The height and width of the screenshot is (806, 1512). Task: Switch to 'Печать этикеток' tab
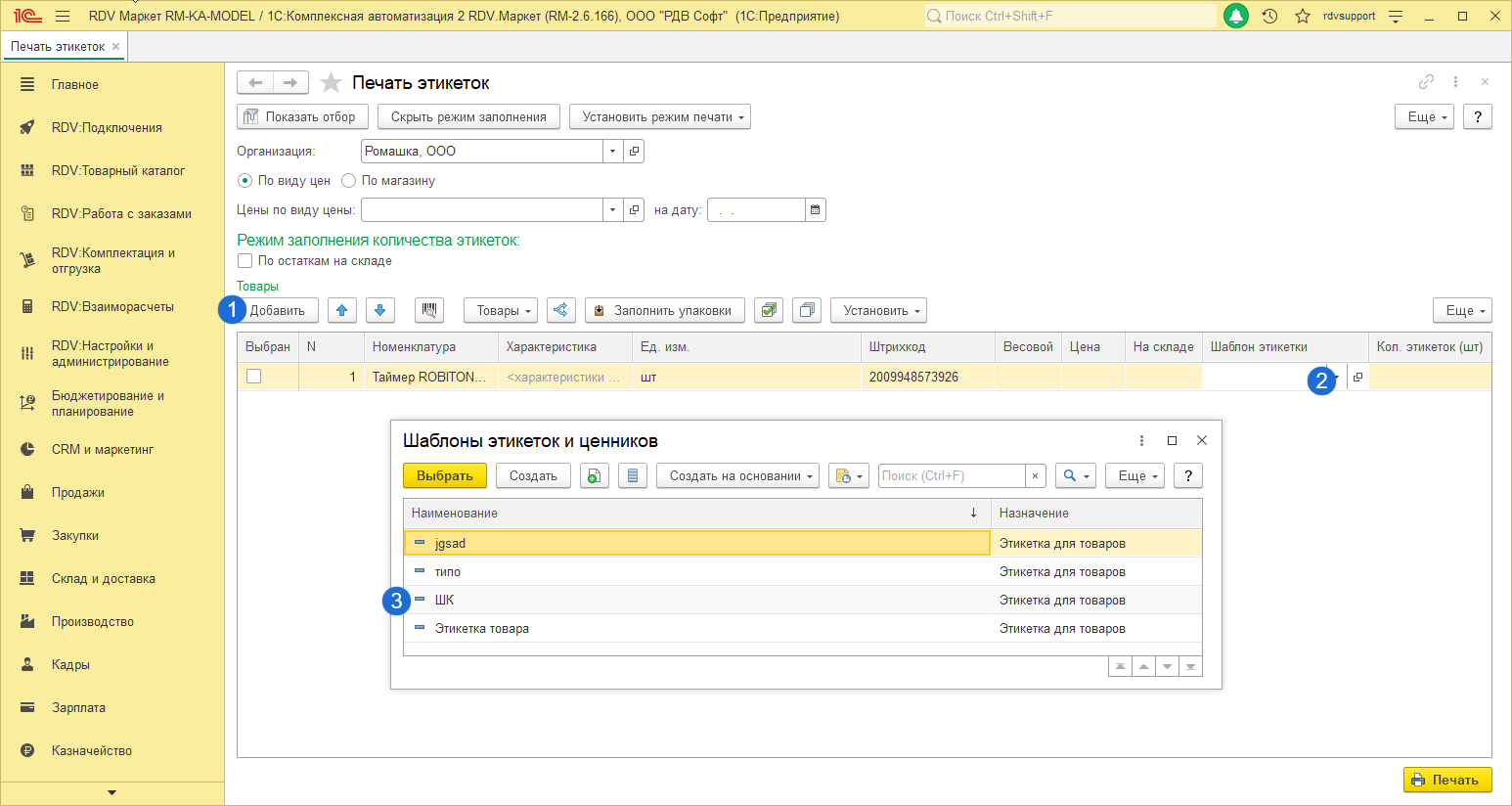pyautogui.click(x=58, y=46)
